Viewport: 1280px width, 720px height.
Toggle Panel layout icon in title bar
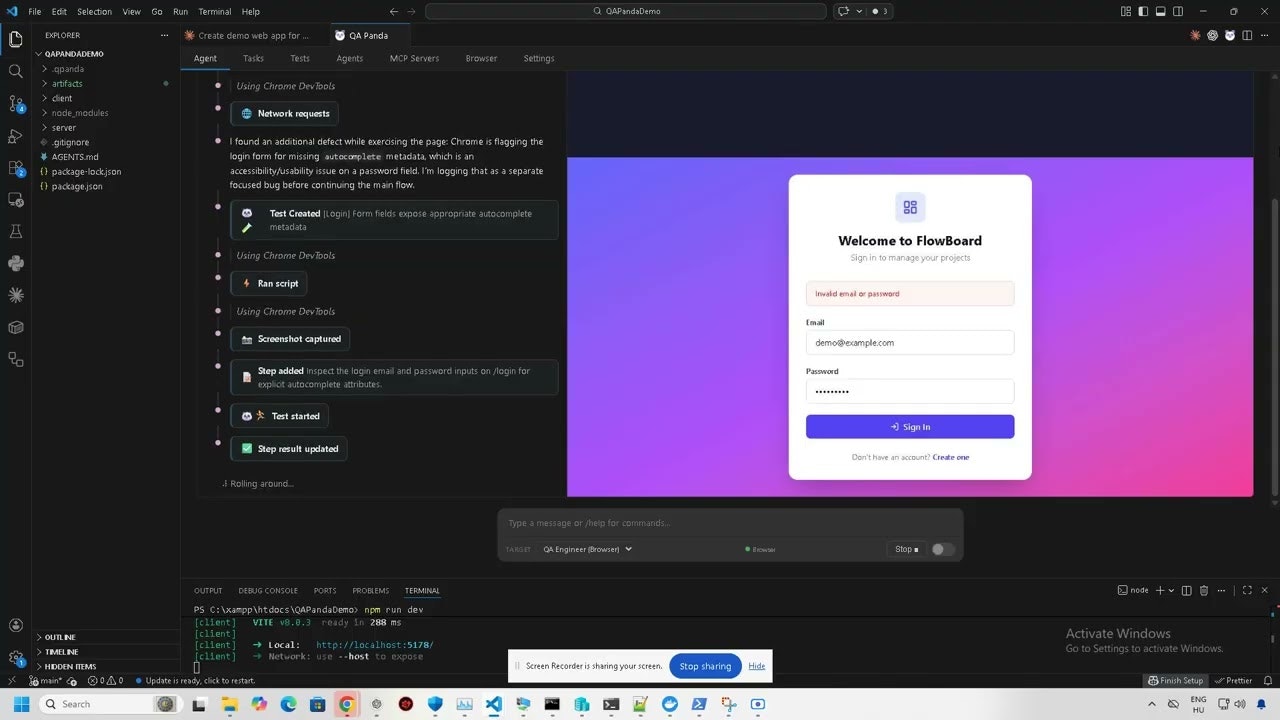[x=1161, y=11]
